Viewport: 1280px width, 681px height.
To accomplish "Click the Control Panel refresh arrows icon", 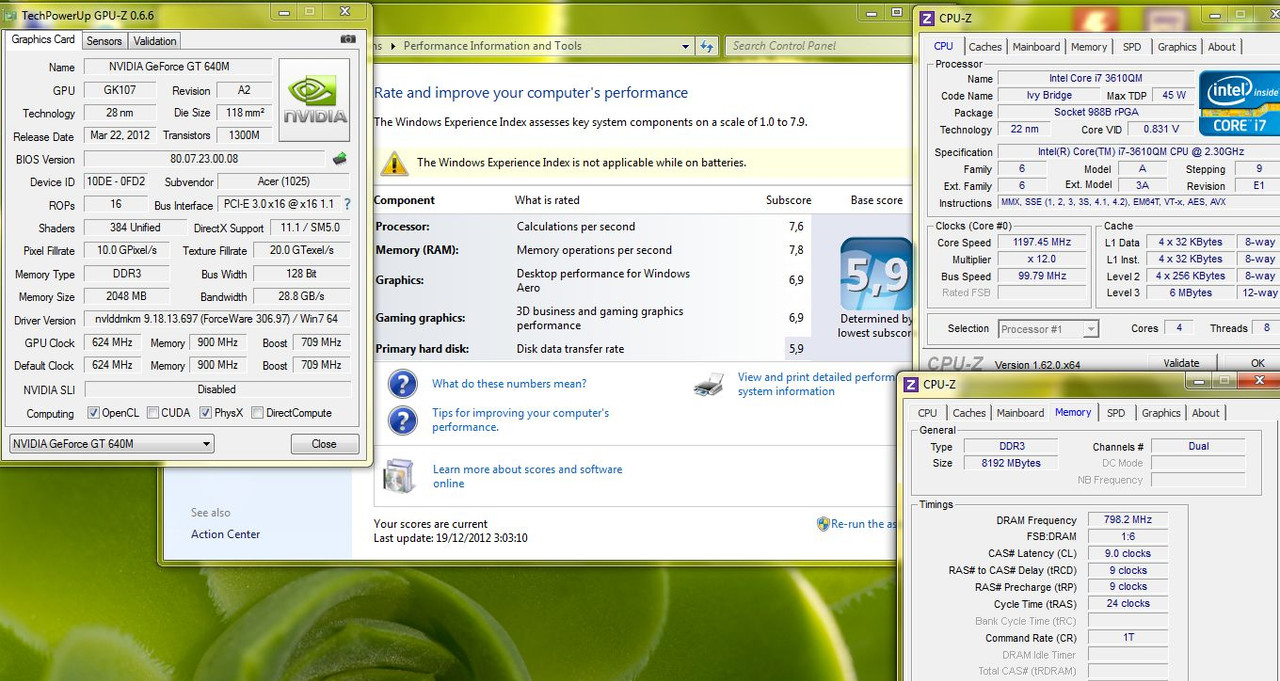I will (707, 46).
